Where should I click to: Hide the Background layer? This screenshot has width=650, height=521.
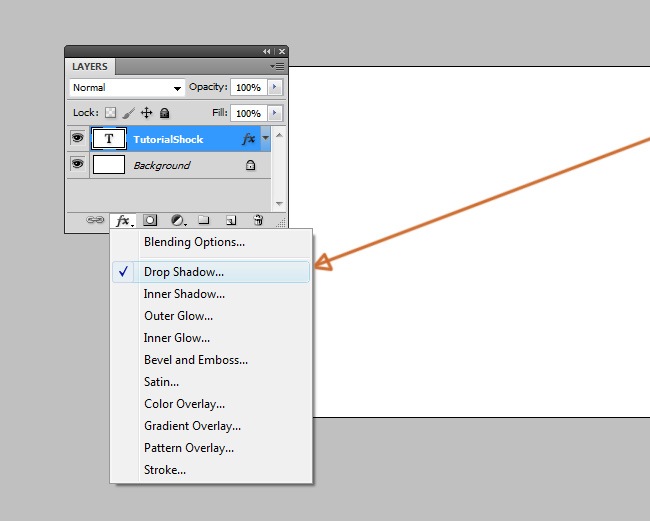(x=77, y=164)
